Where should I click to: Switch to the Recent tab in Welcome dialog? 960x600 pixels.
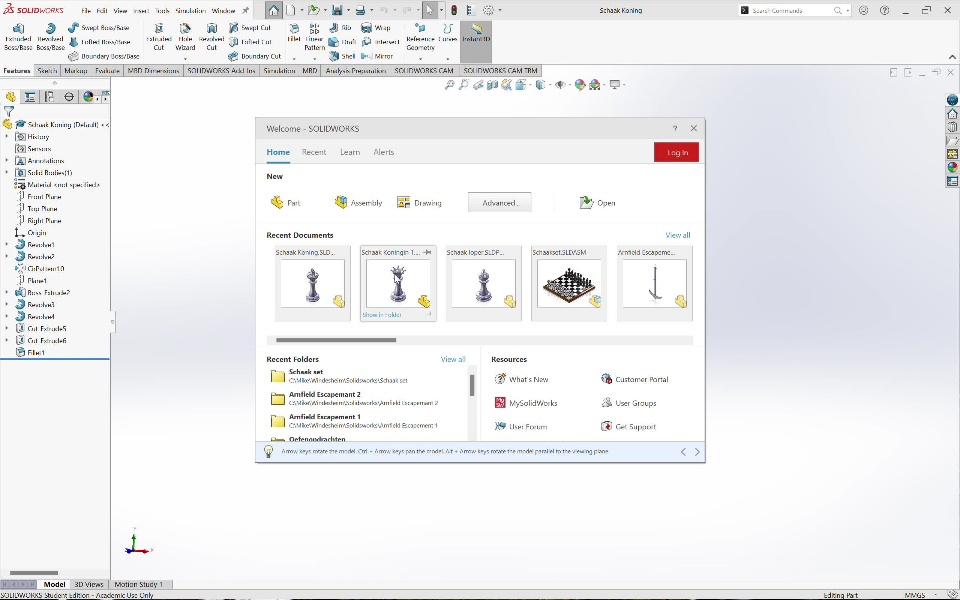click(313, 152)
